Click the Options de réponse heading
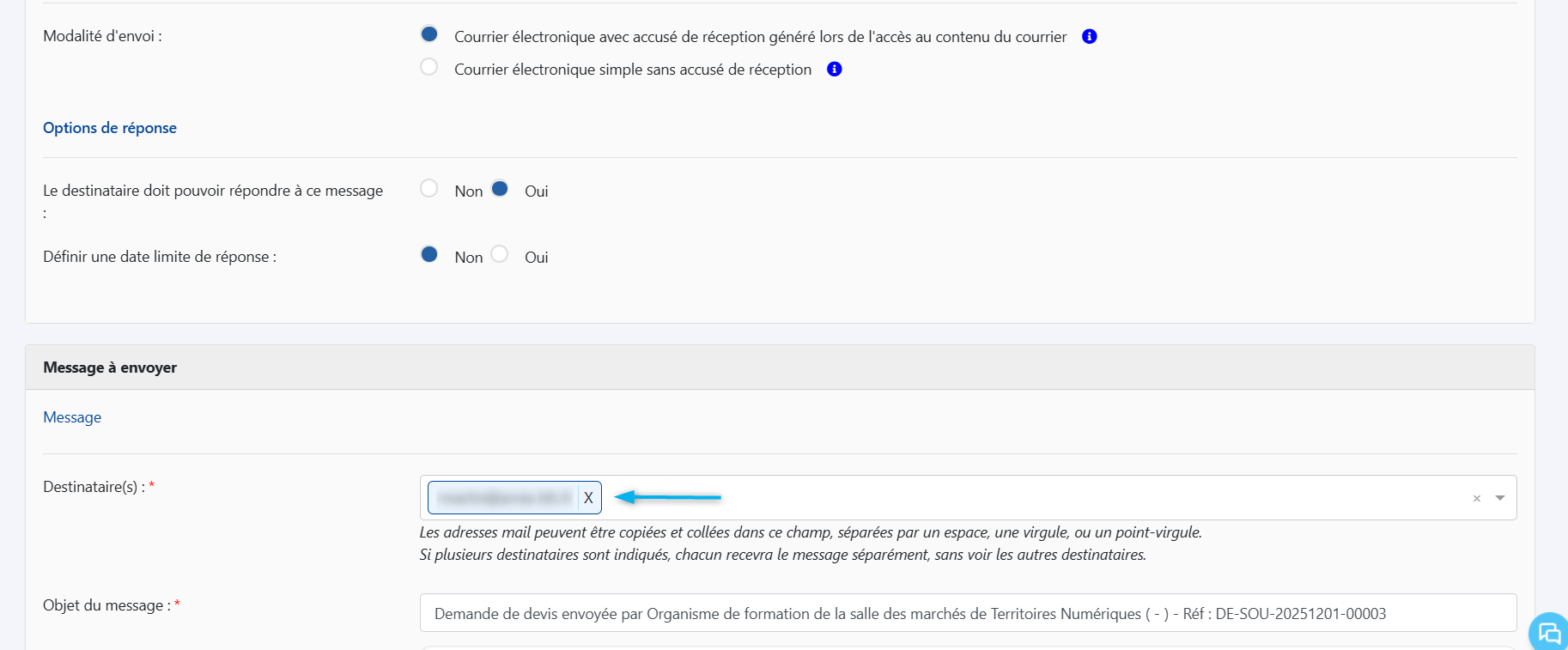 [x=110, y=128]
